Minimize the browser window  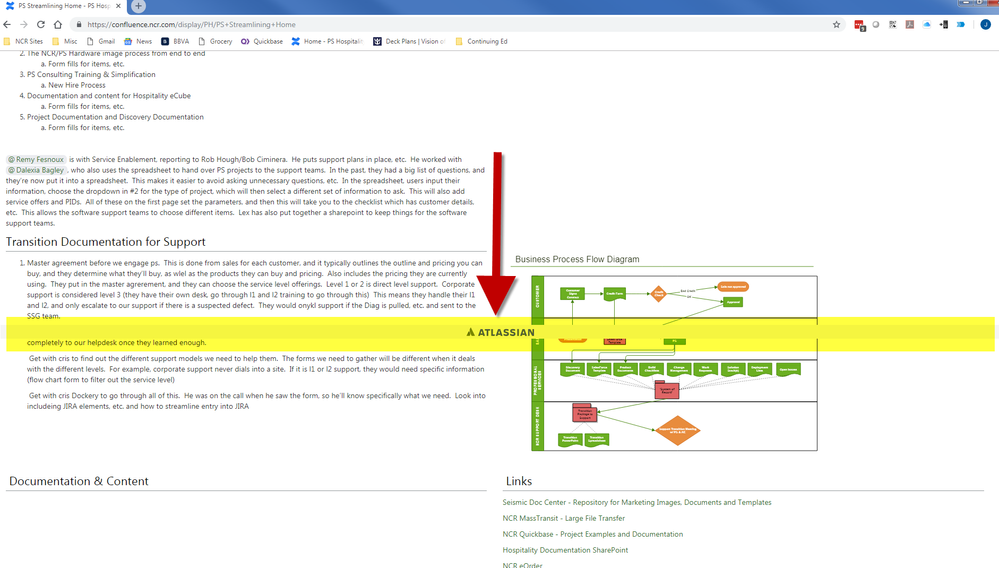pos(966,3)
